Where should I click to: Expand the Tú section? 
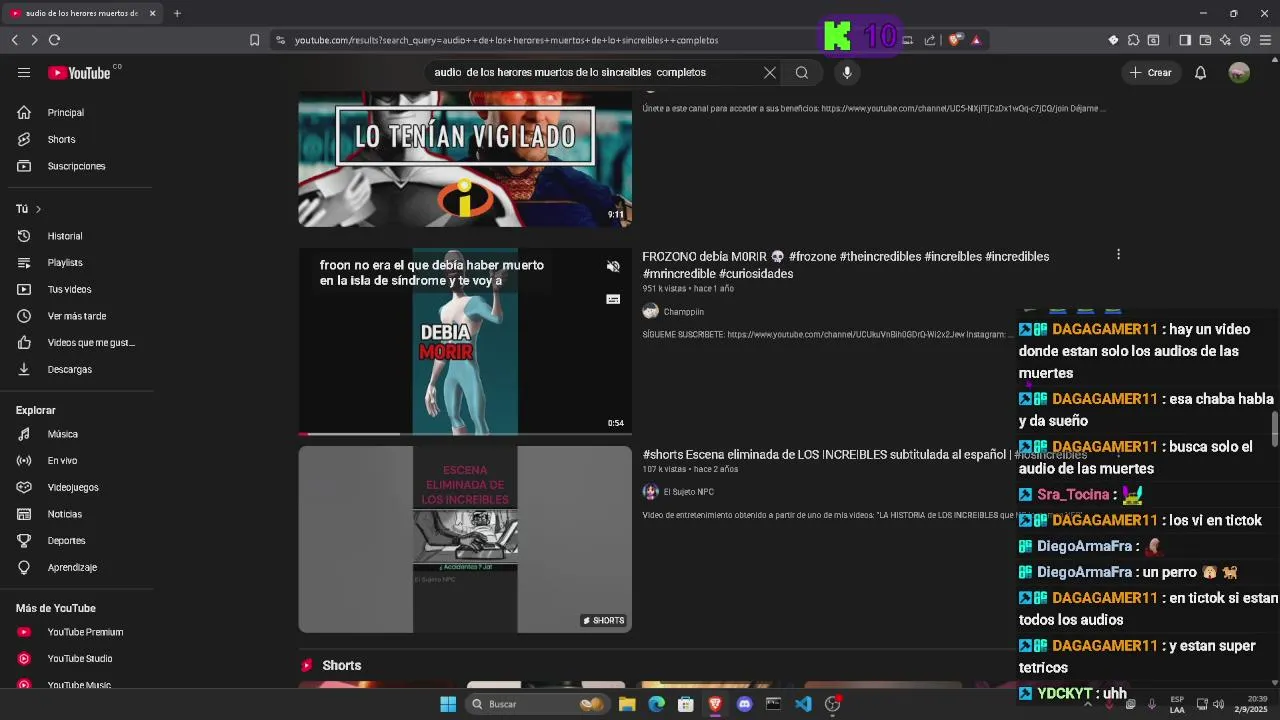click(28, 209)
